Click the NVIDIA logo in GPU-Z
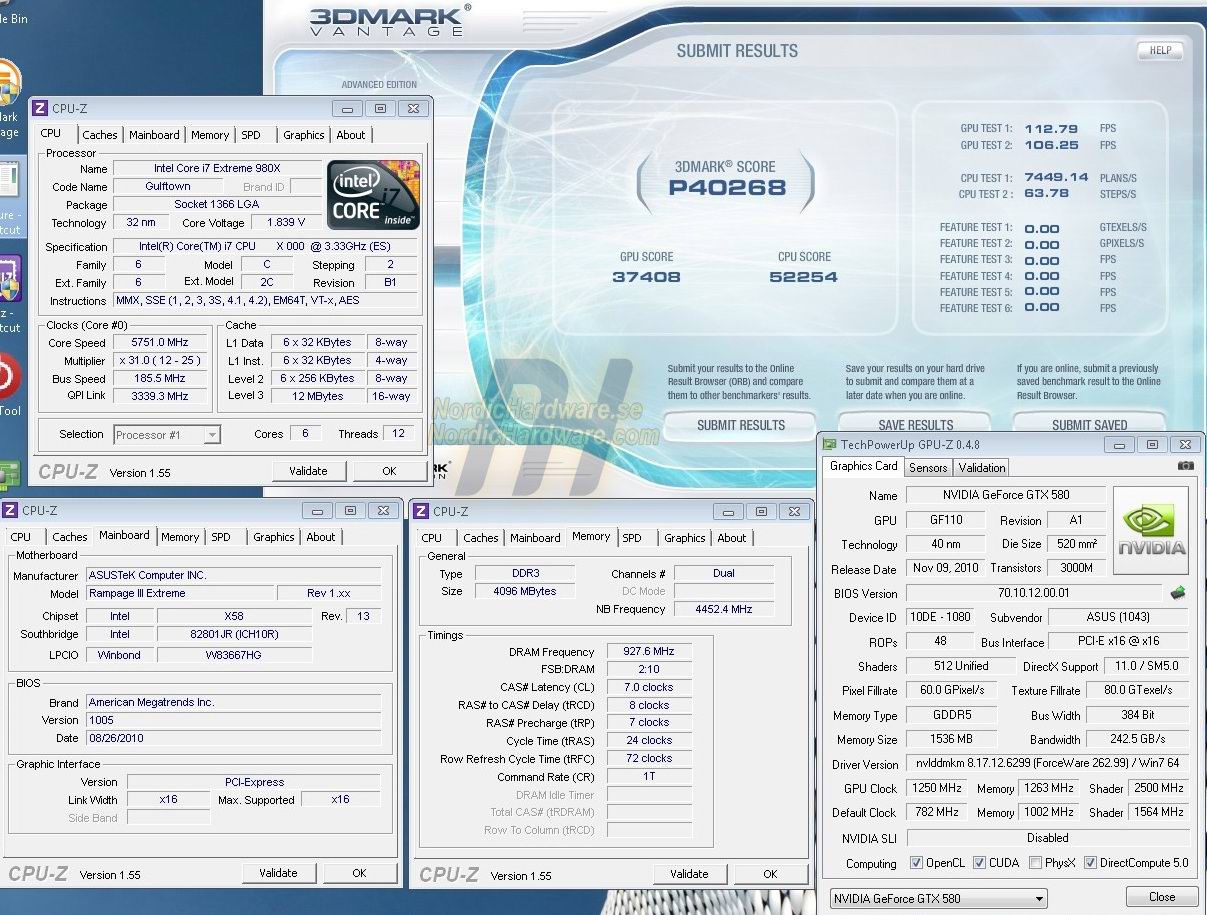The width and height of the screenshot is (1207, 915). tap(1151, 529)
